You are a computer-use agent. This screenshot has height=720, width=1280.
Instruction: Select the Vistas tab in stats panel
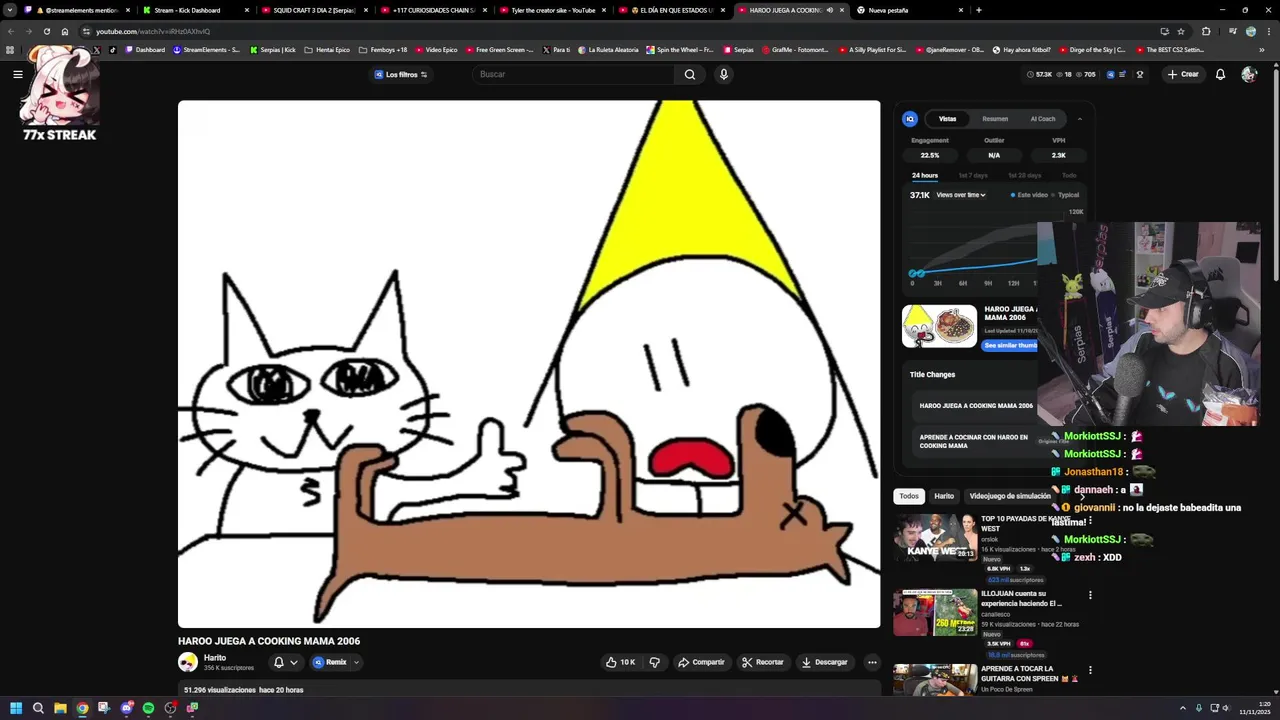tap(947, 119)
